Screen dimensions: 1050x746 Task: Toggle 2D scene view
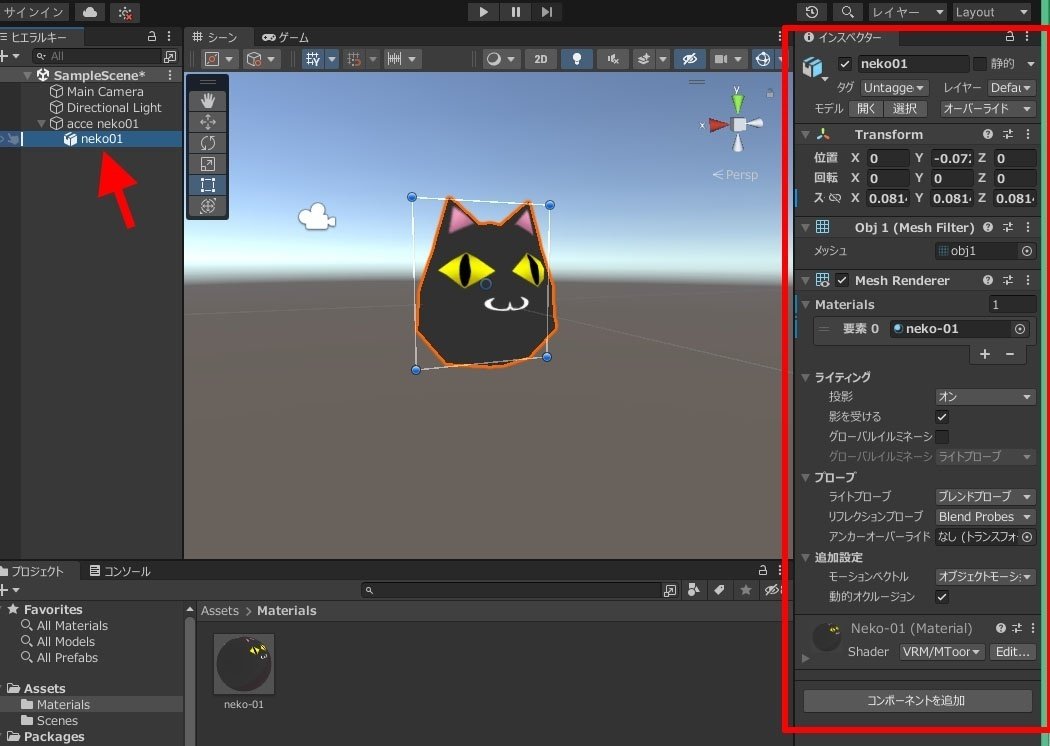[540, 59]
